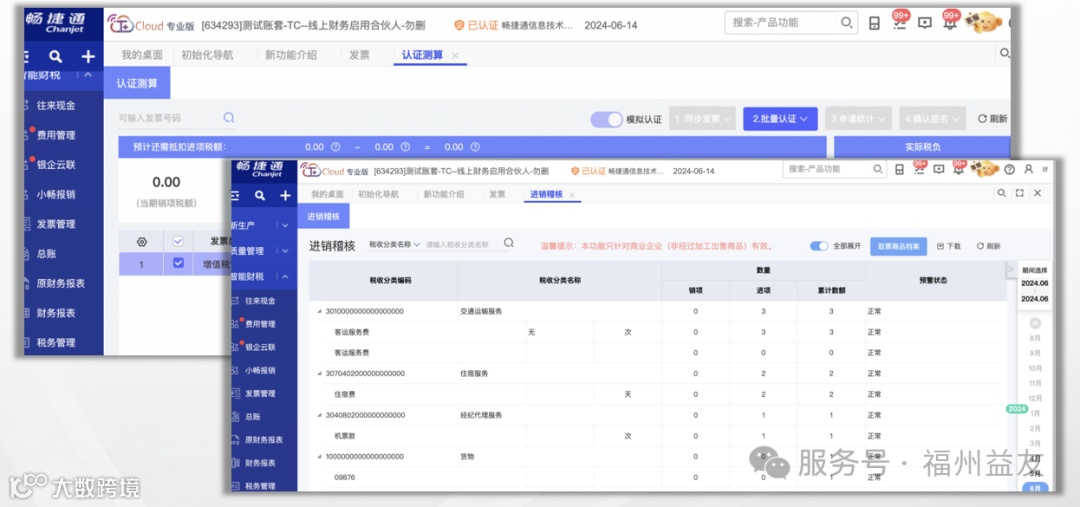Collapse the 3070402000000000000 tree row
Screen dimensions: 1080x507
click(x=319, y=374)
